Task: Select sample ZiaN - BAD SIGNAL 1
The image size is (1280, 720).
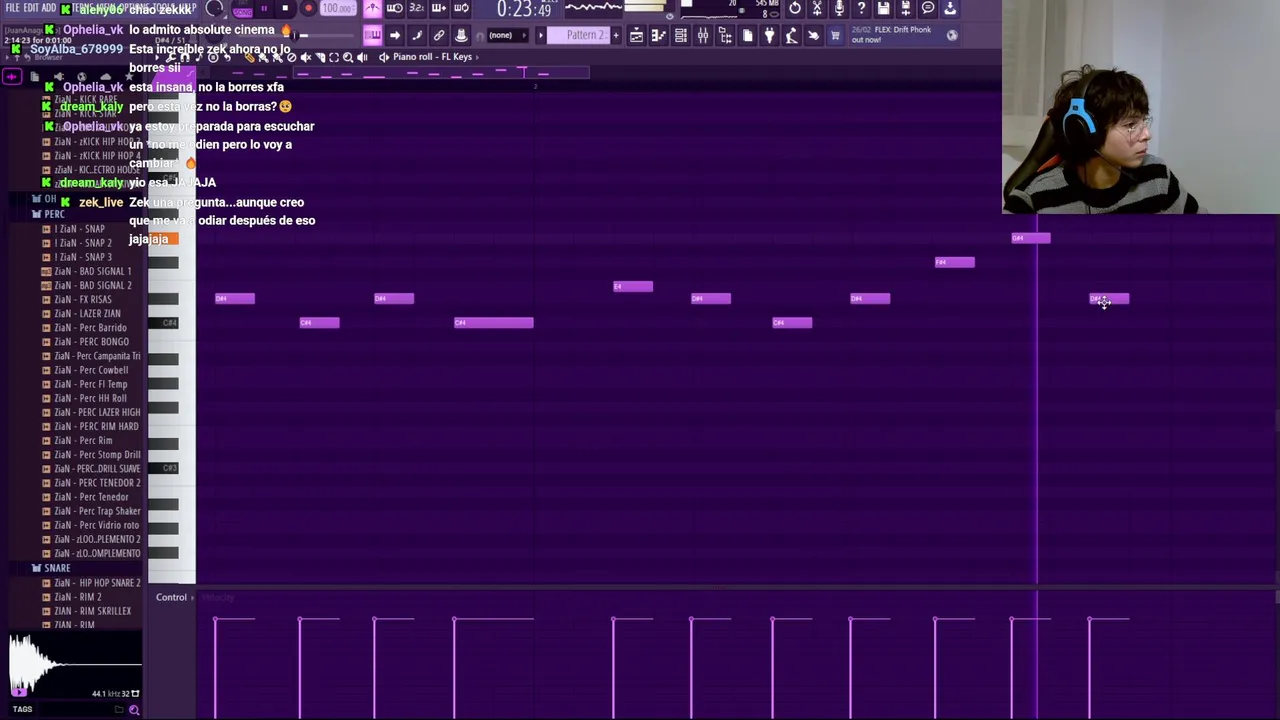Action: coord(92,271)
